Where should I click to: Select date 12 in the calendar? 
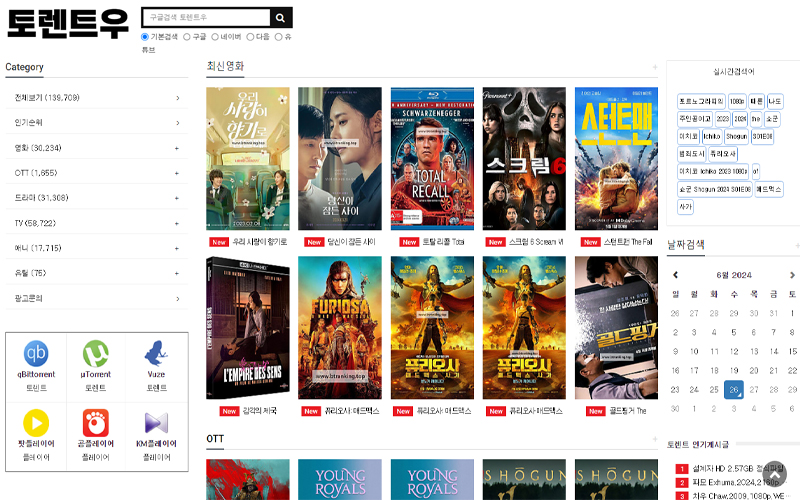tap(734, 352)
